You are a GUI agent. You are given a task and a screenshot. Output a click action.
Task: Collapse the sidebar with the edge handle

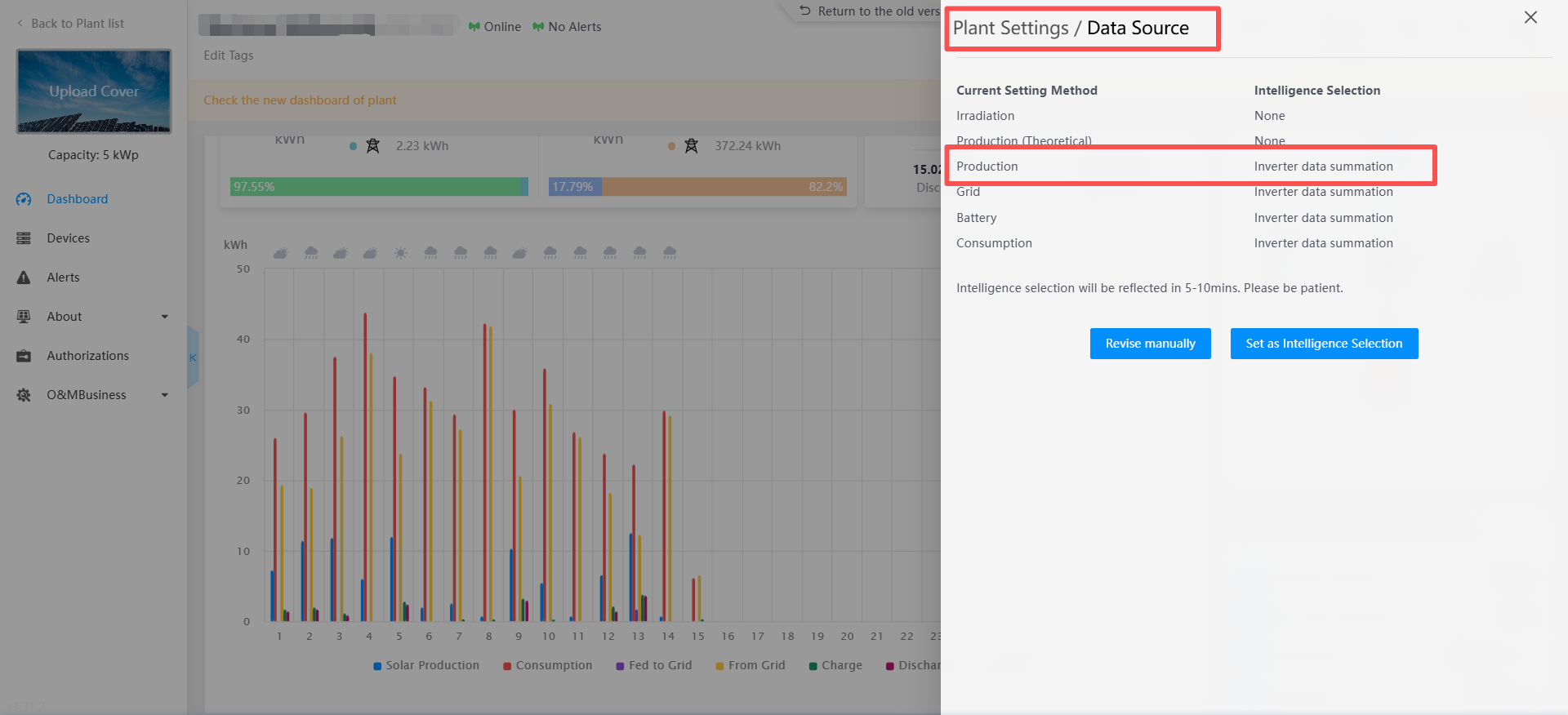click(x=193, y=357)
